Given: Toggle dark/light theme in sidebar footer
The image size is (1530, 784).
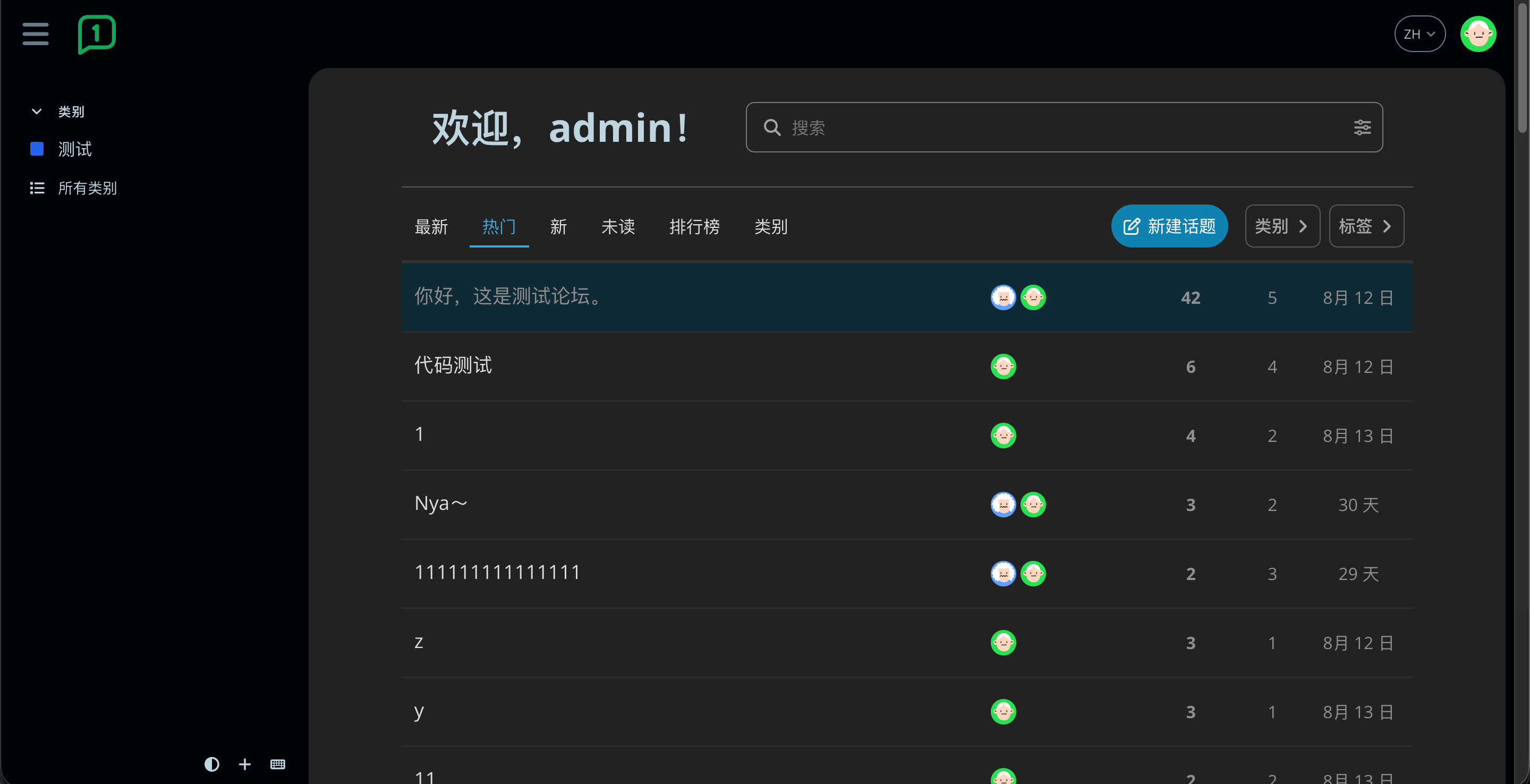Looking at the screenshot, I should (x=211, y=764).
